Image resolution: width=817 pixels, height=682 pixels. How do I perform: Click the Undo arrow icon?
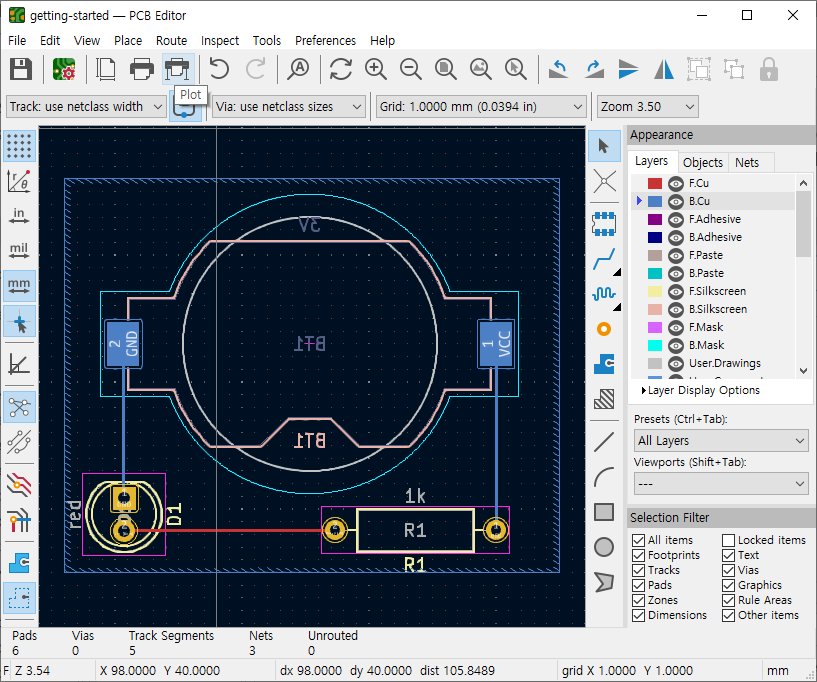pyautogui.click(x=219, y=69)
